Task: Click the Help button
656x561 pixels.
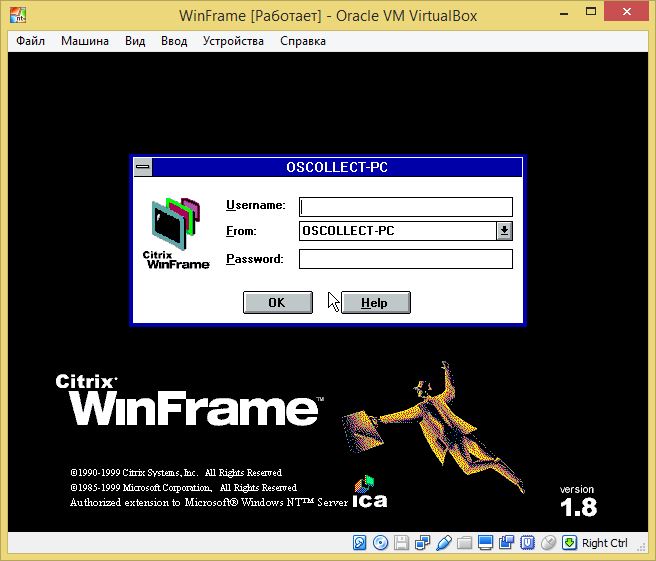Action: pyautogui.click(x=376, y=302)
